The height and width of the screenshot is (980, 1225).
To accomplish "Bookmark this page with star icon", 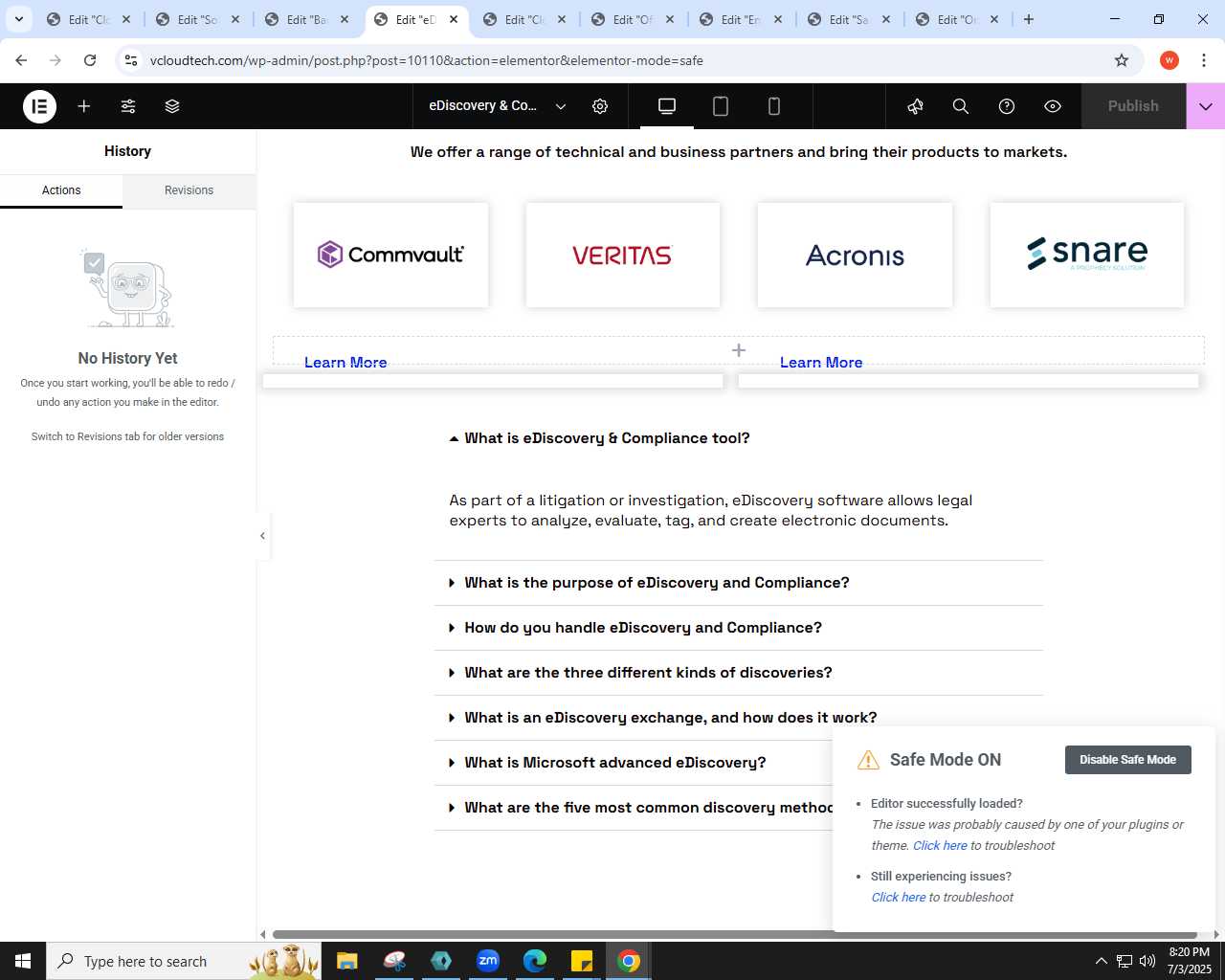I will [1122, 60].
